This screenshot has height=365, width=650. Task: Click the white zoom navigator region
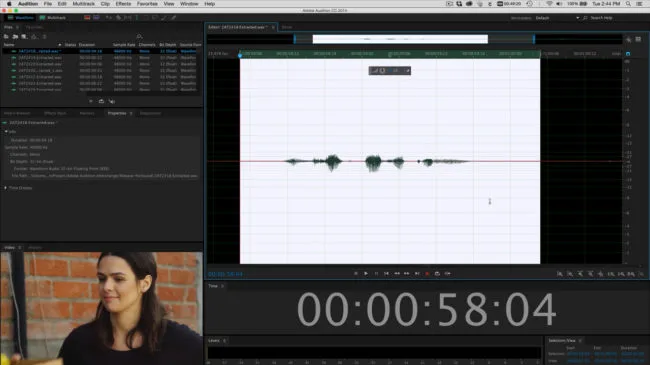[400, 39]
